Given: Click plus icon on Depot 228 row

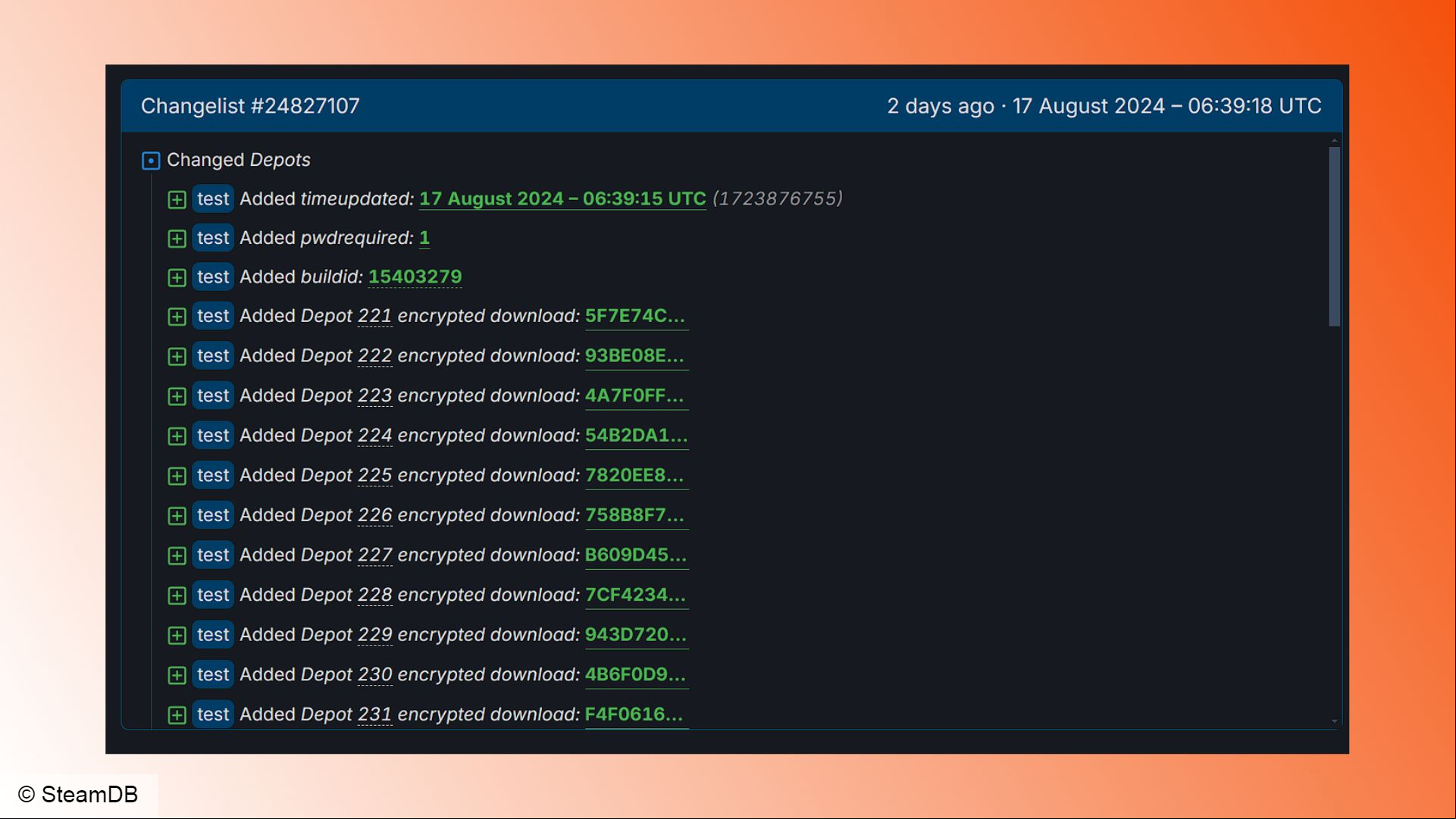Looking at the screenshot, I should coord(177,595).
